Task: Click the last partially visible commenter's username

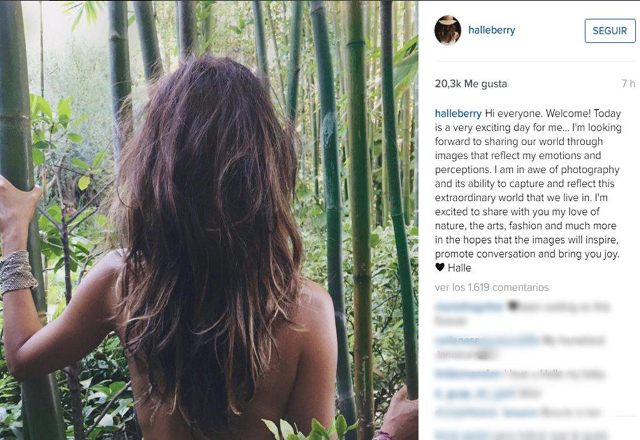Action: pyautogui.click(x=460, y=434)
